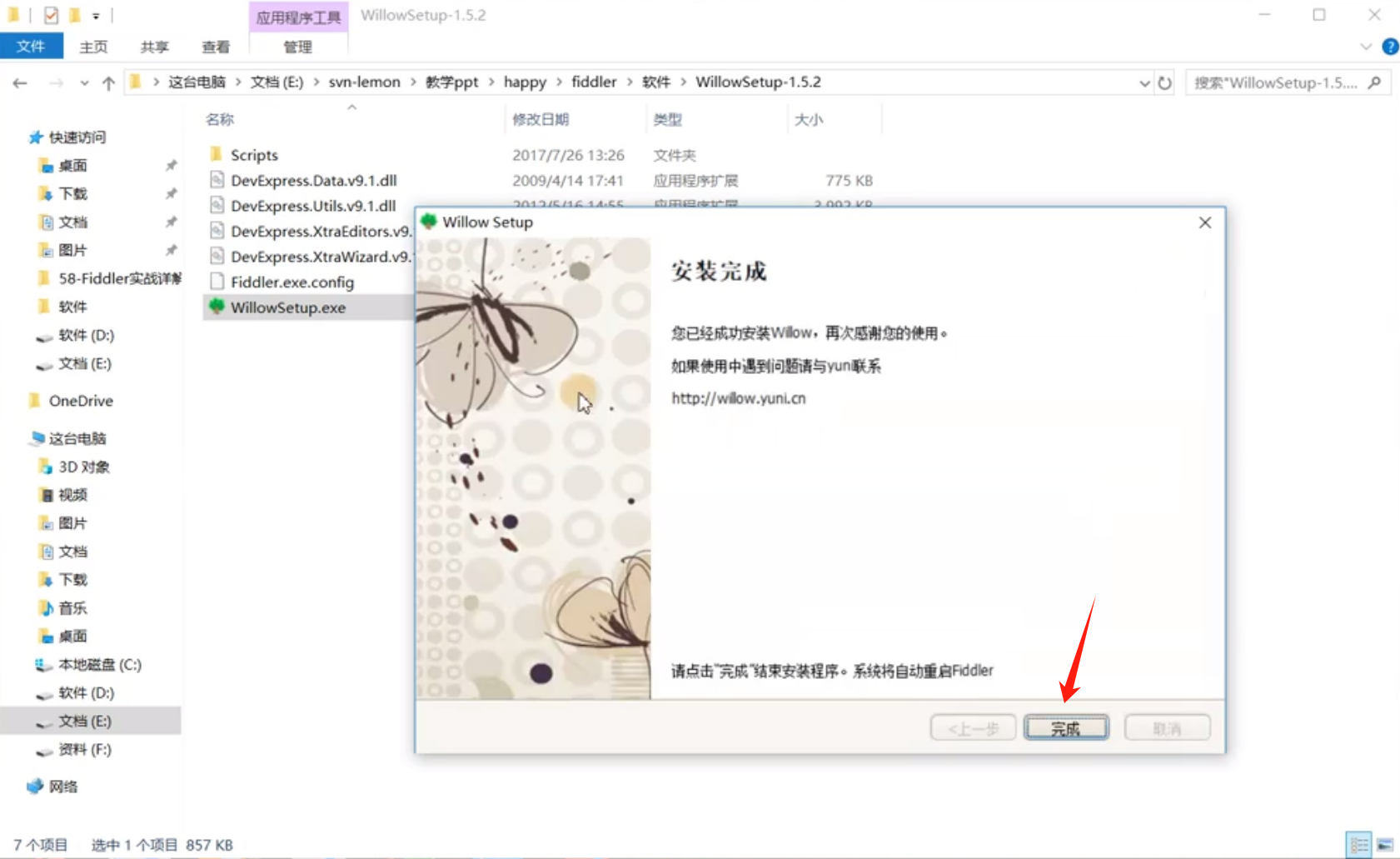This screenshot has height=859, width=1400.
Task: Go forward with the Forward arrow
Action: (56, 82)
